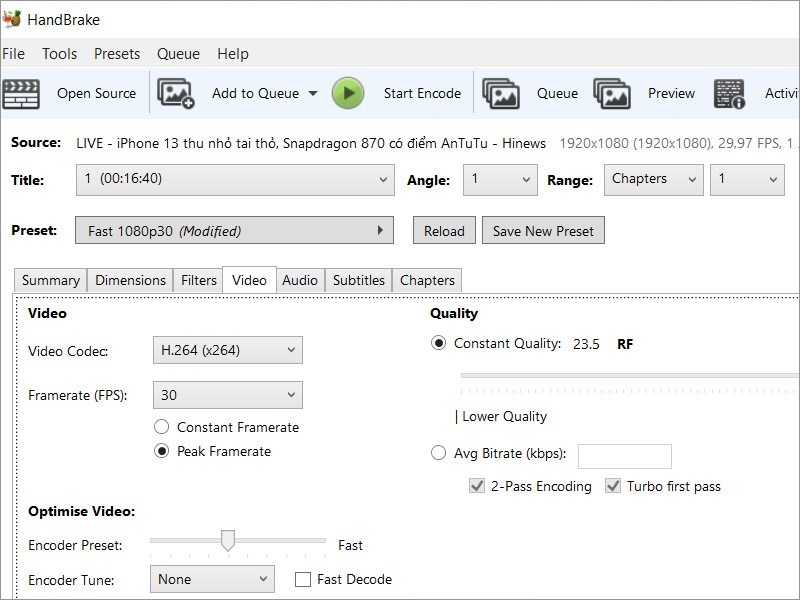Click the Constant Quality slider track

click(x=630, y=376)
